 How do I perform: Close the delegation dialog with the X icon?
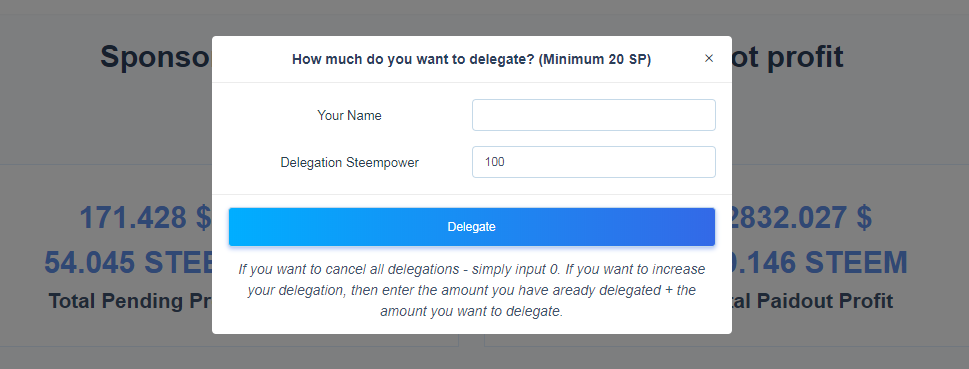coord(709,58)
